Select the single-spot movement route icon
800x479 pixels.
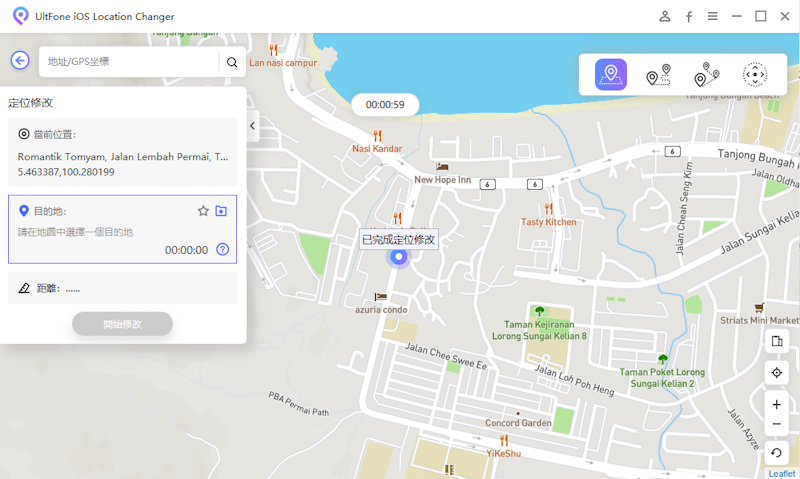click(658, 75)
